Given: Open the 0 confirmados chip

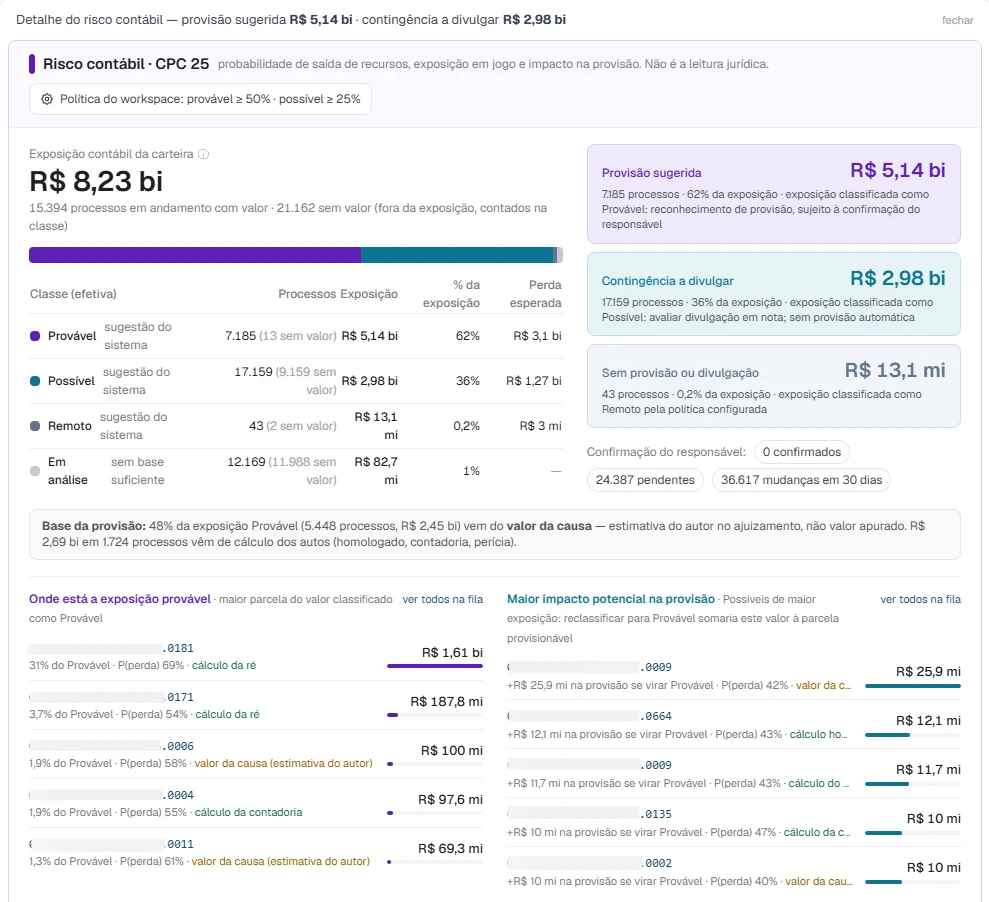Looking at the screenshot, I should pyautogui.click(x=802, y=452).
